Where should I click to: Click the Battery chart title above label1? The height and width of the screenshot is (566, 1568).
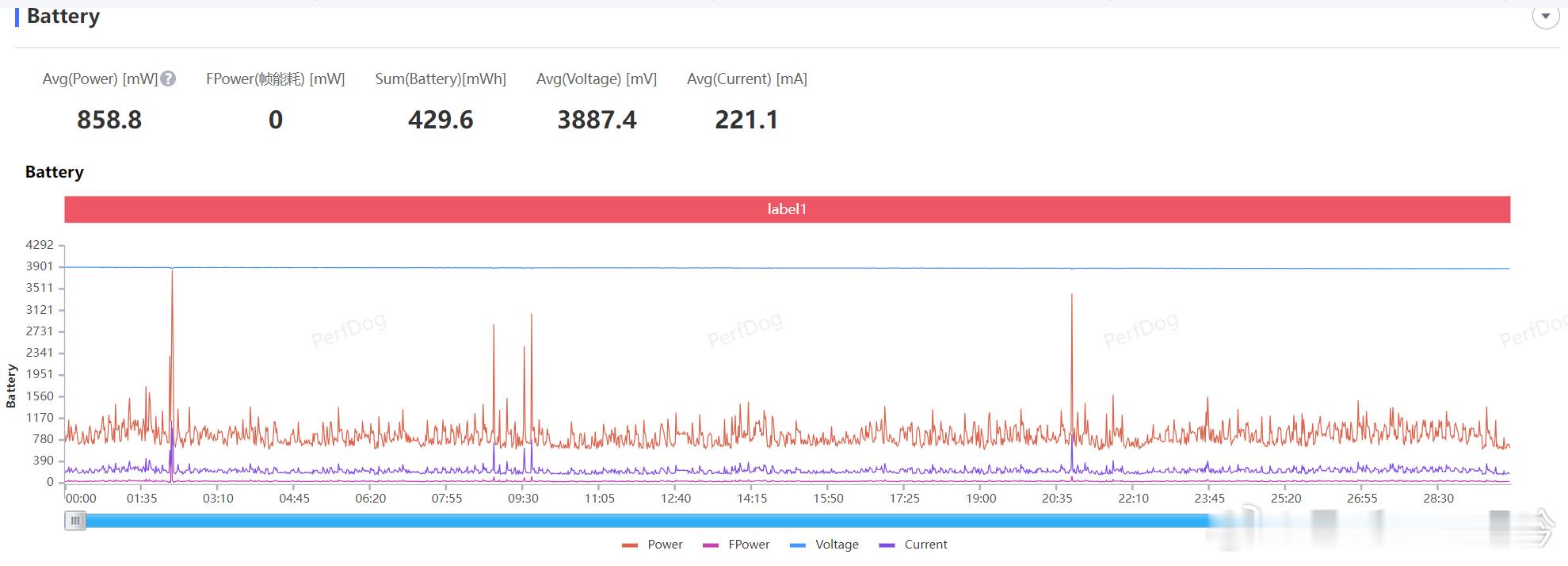pos(55,172)
